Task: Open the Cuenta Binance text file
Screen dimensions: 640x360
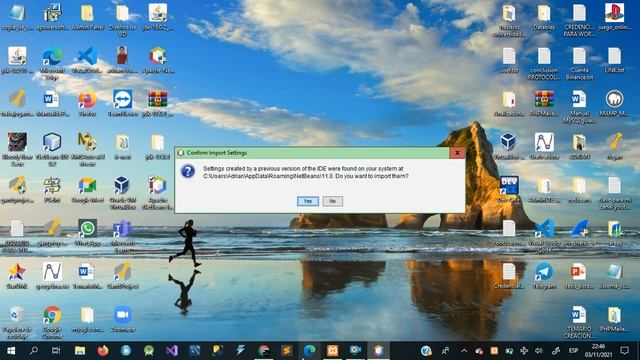Action: (579, 63)
